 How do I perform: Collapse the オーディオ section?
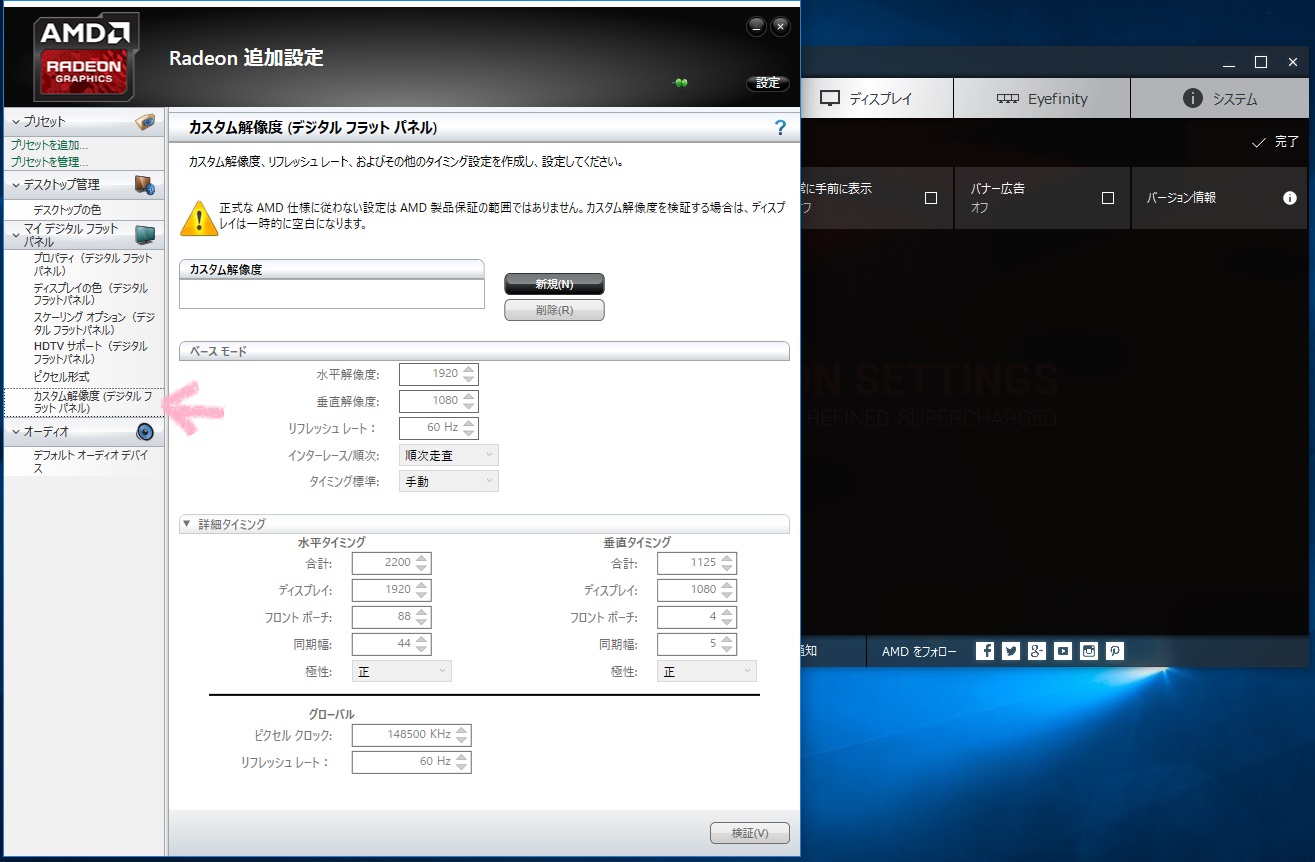(x=16, y=432)
